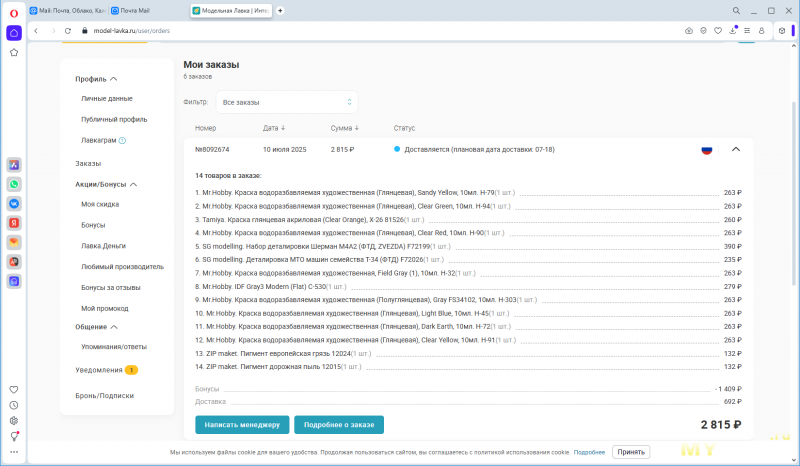Take a snapshot with camera icon
This screenshot has width=800, height=466.
tap(689, 31)
